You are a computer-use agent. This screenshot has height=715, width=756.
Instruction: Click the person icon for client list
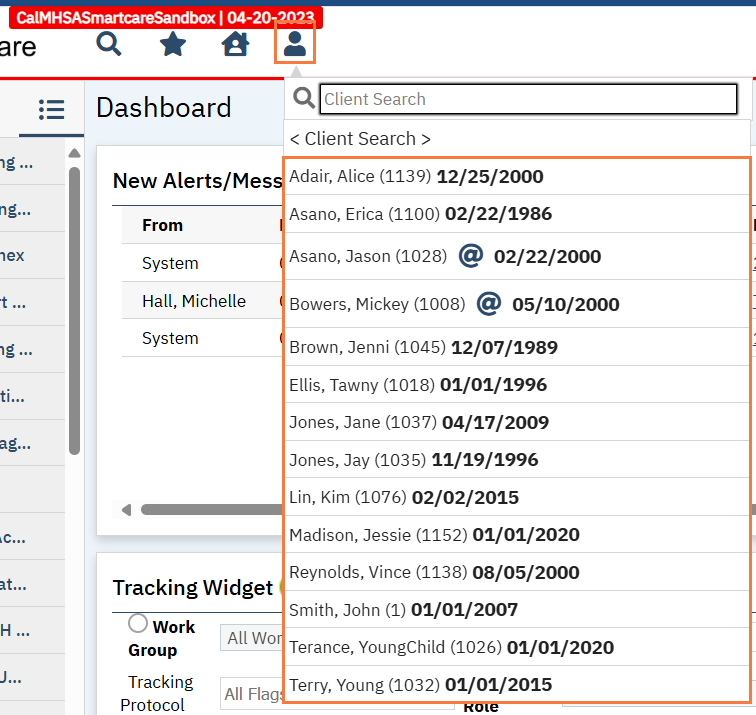tap(294, 44)
